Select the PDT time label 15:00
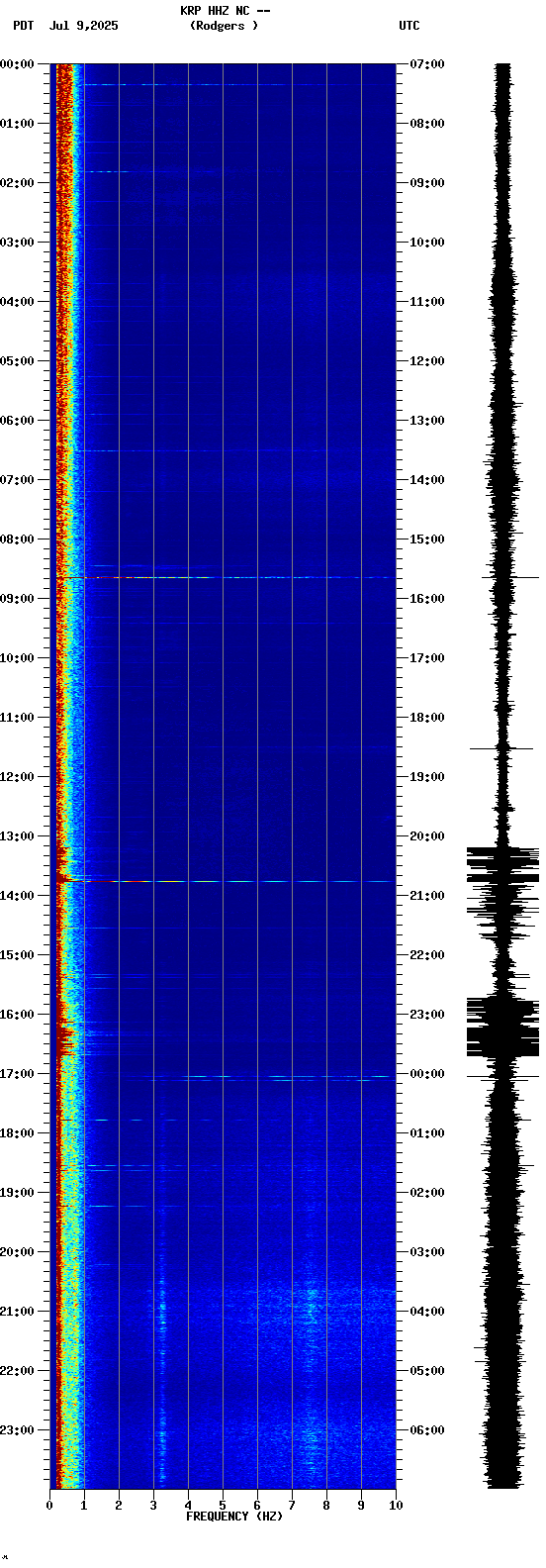This screenshot has height=1568, width=546. (x=17, y=955)
